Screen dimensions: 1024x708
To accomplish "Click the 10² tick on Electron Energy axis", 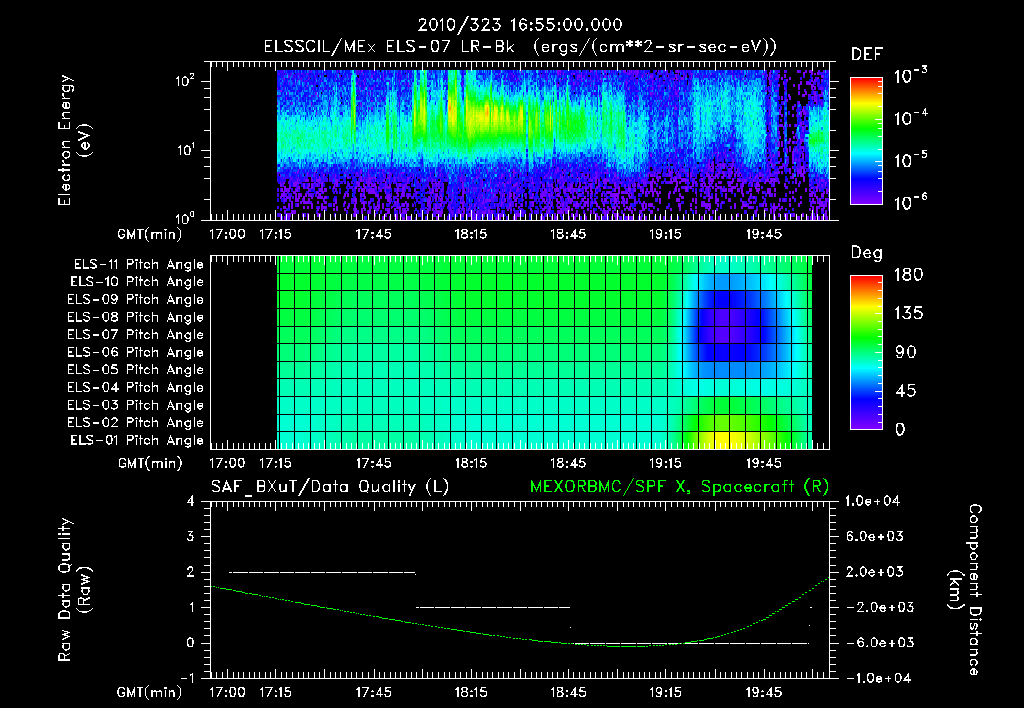I will [185, 81].
